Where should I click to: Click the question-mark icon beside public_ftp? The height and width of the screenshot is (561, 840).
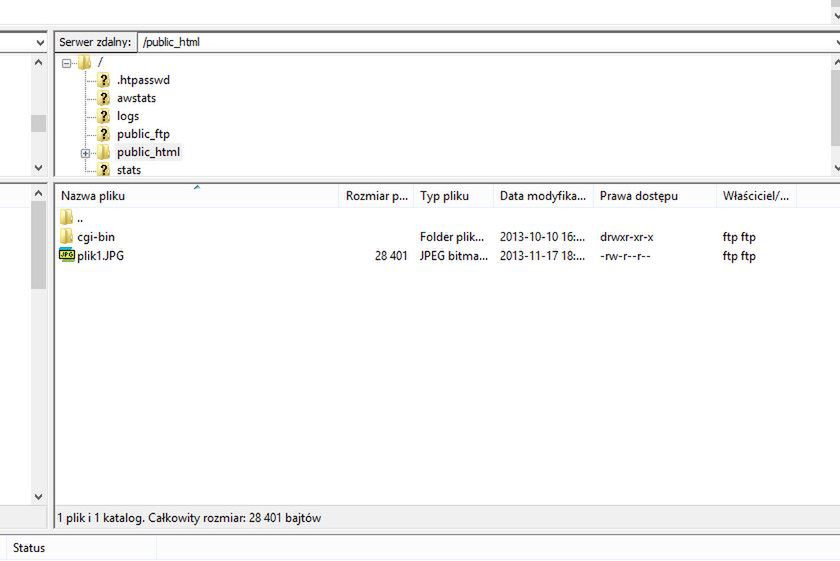[x=104, y=134]
